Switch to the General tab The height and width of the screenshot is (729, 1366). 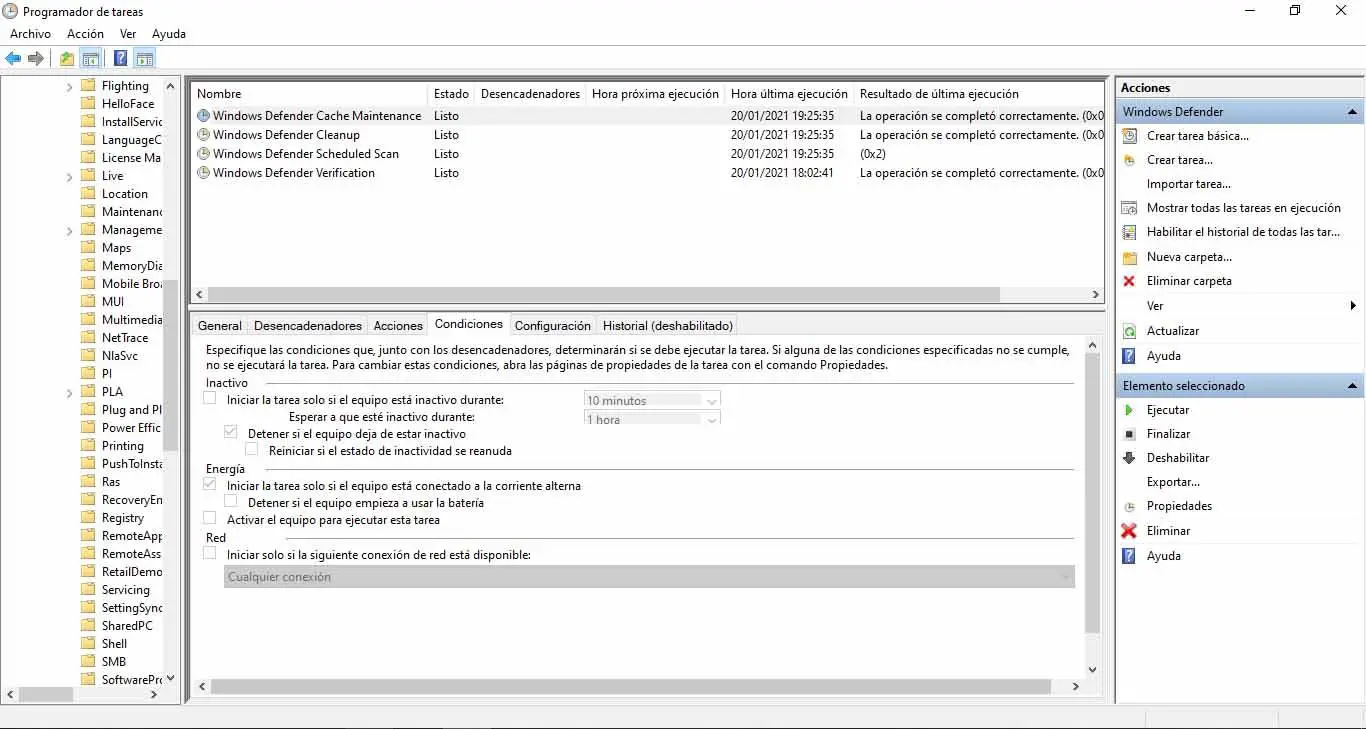point(219,325)
